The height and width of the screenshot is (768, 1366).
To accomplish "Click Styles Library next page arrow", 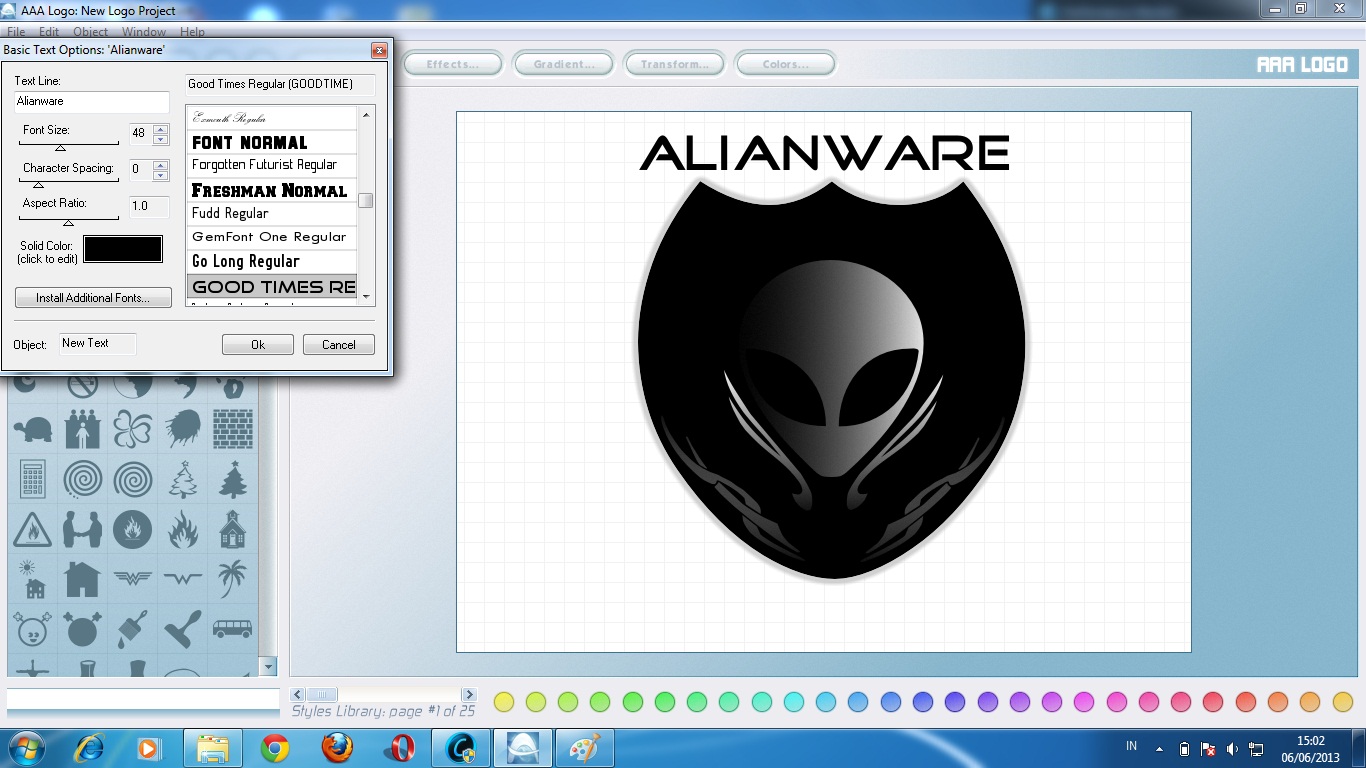I will (x=468, y=694).
